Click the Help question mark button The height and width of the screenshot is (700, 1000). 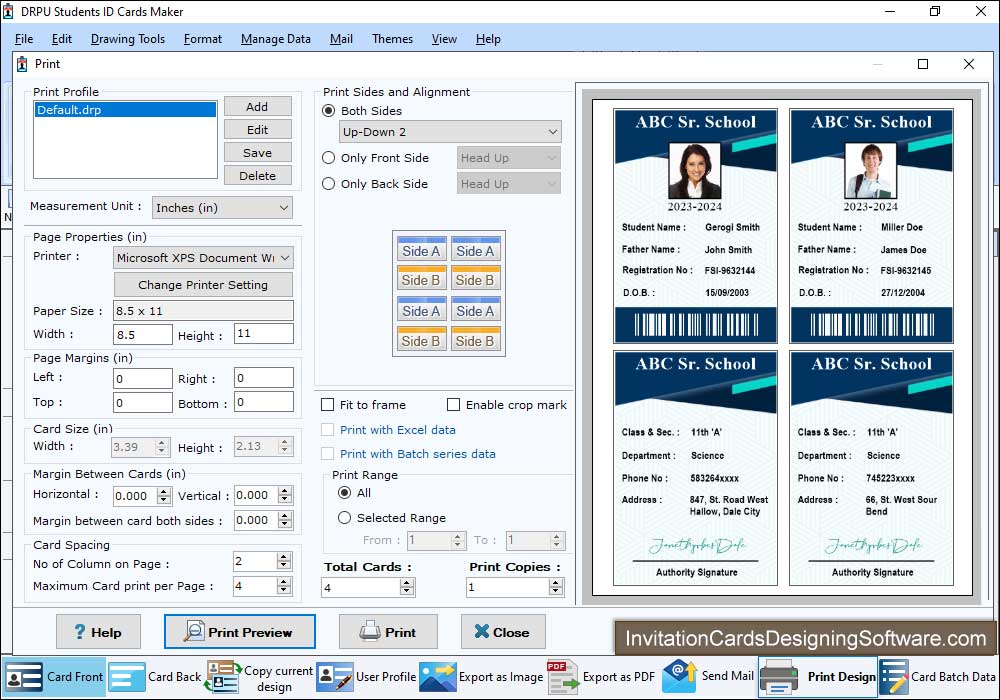(x=98, y=632)
